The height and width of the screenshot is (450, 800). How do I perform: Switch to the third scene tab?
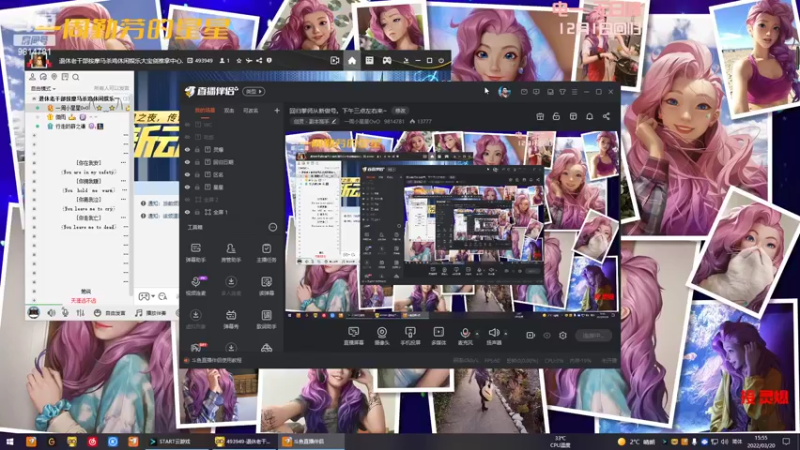click(251, 110)
